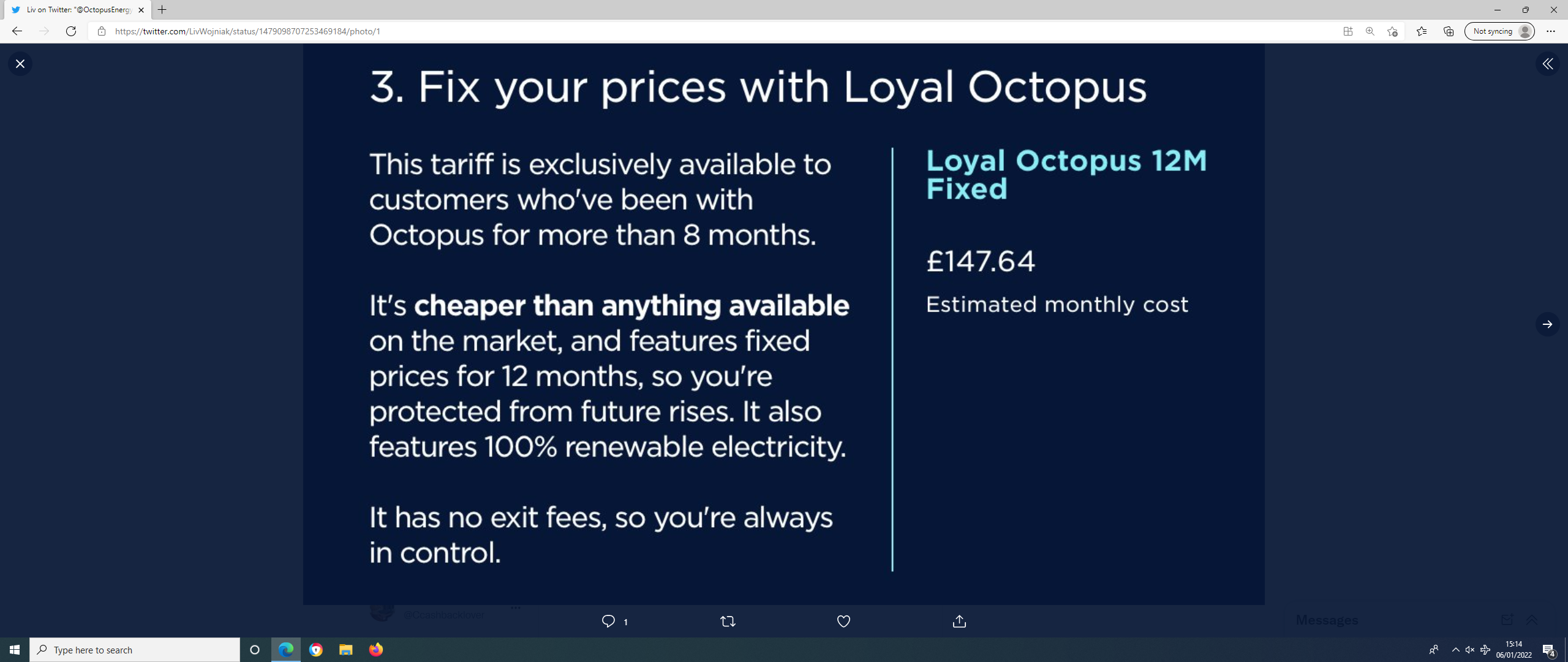Toggle the muted volume icon in system tray

click(1470, 650)
